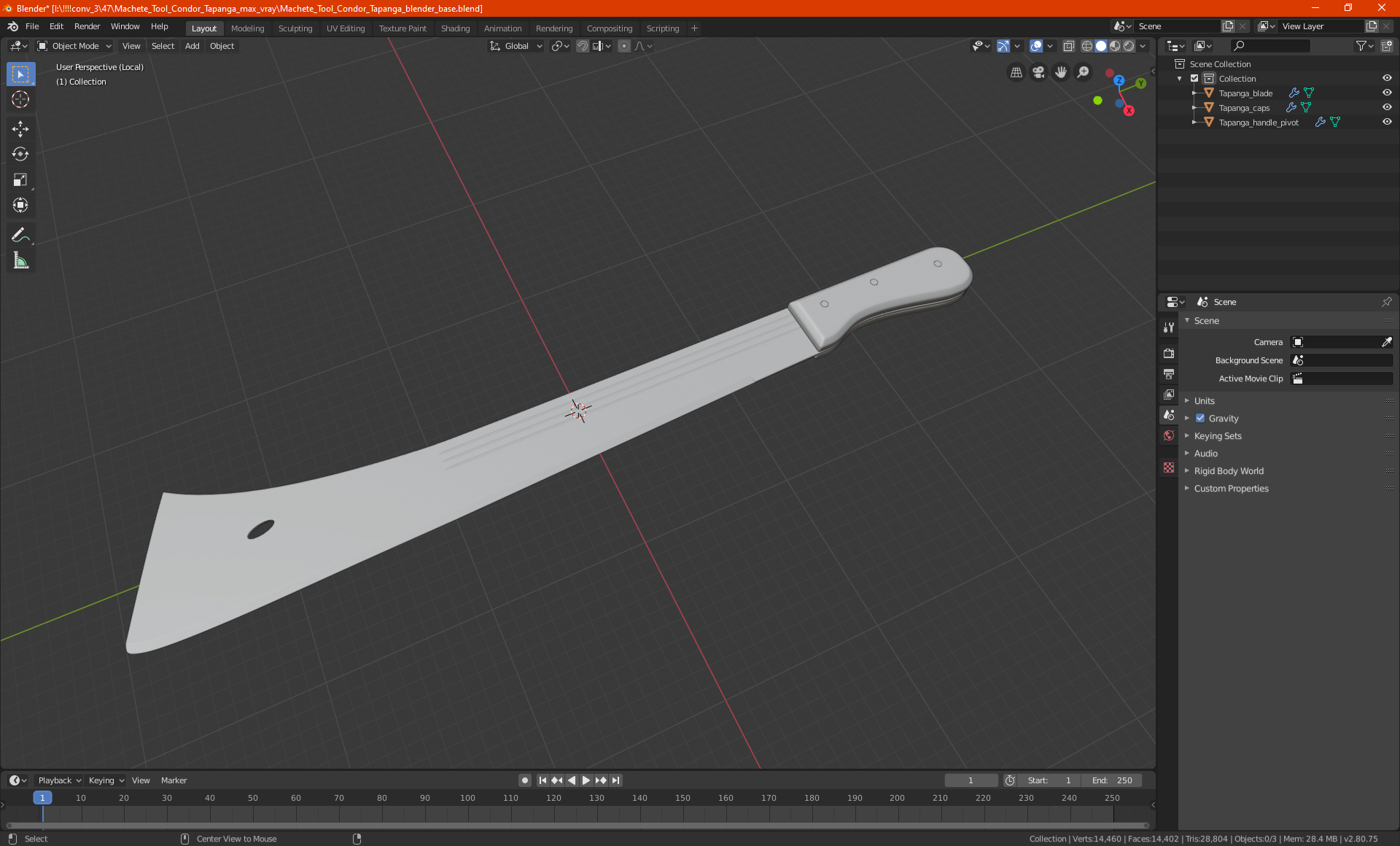Open the Output properties tab

[1169, 373]
